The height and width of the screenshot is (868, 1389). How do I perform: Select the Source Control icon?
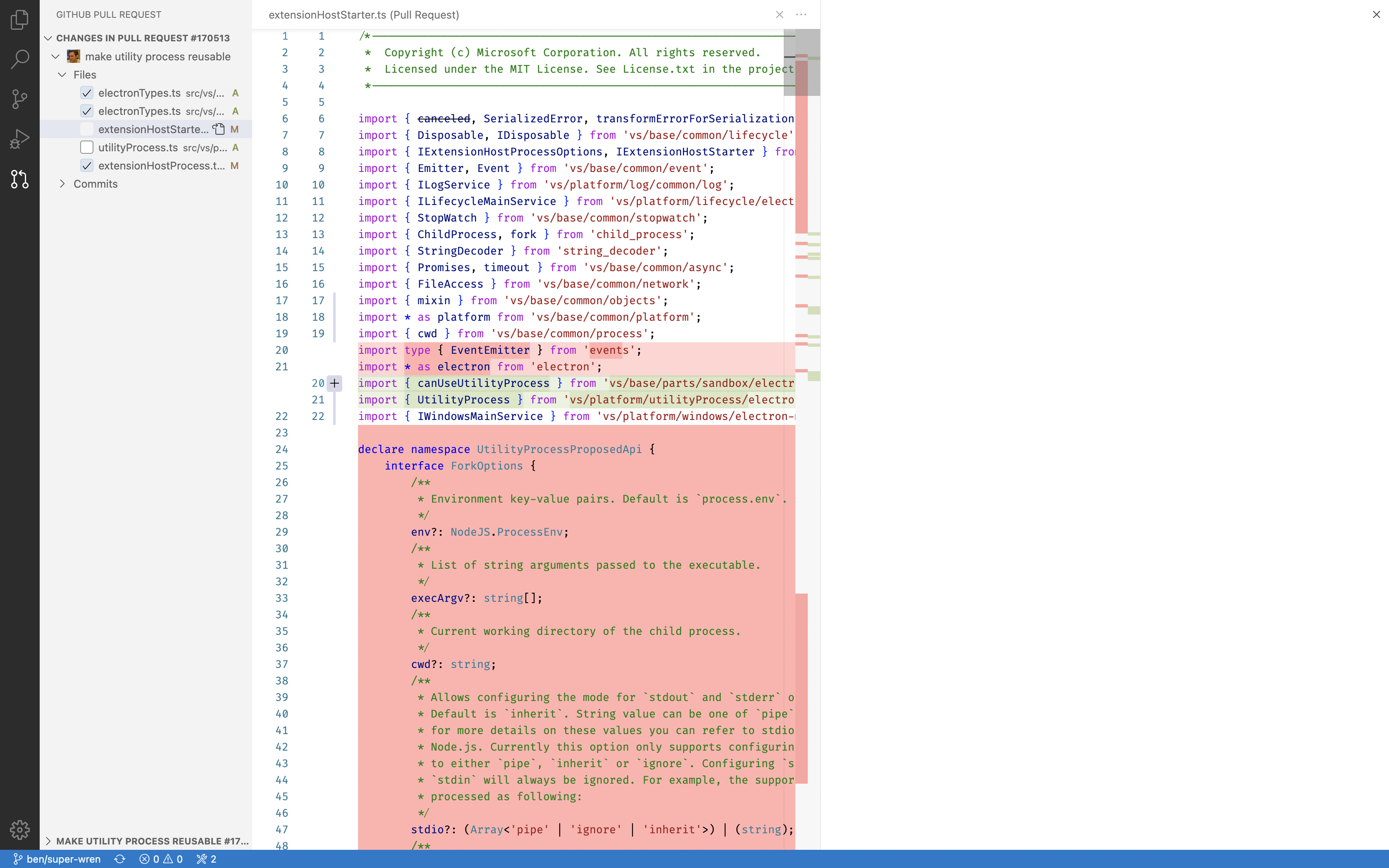(x=19, y=99)
